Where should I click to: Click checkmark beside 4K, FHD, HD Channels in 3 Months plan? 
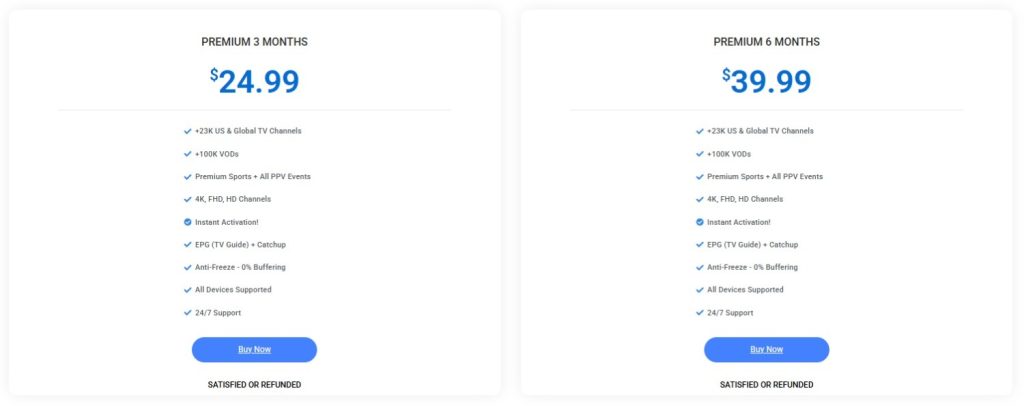(187, 199)
